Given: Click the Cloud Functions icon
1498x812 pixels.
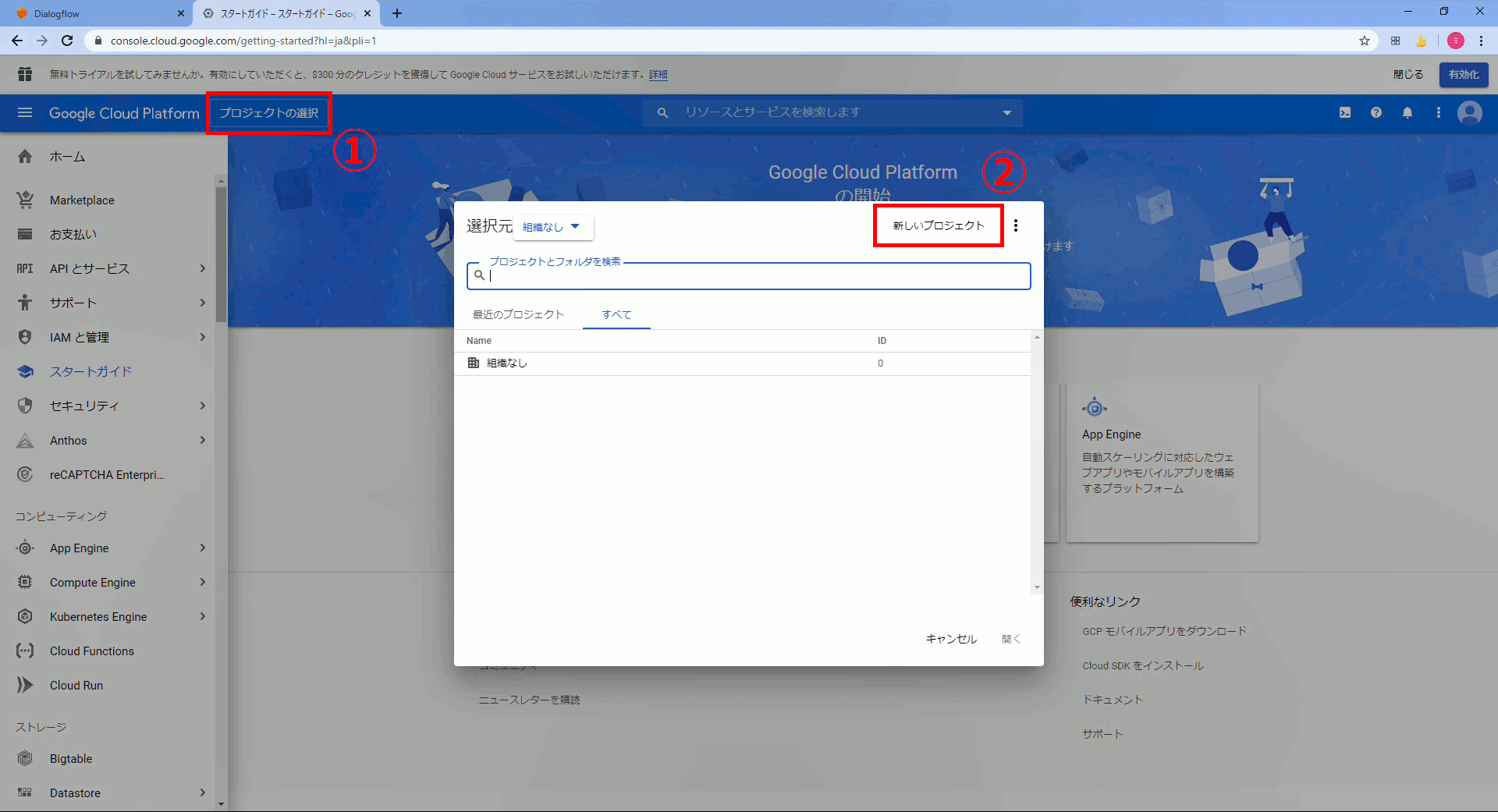Looking at the screenshot, I should click(25, 651).
